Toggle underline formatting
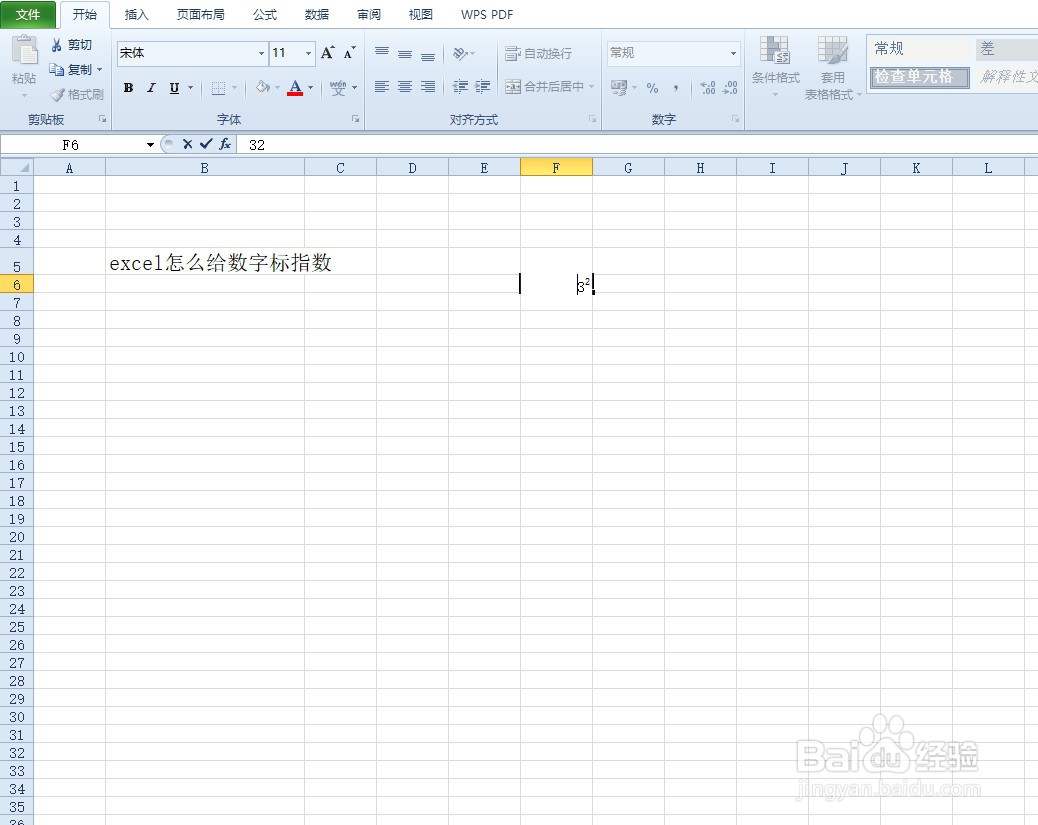This screenshot has width=1038, height=825. click(174, 88)
